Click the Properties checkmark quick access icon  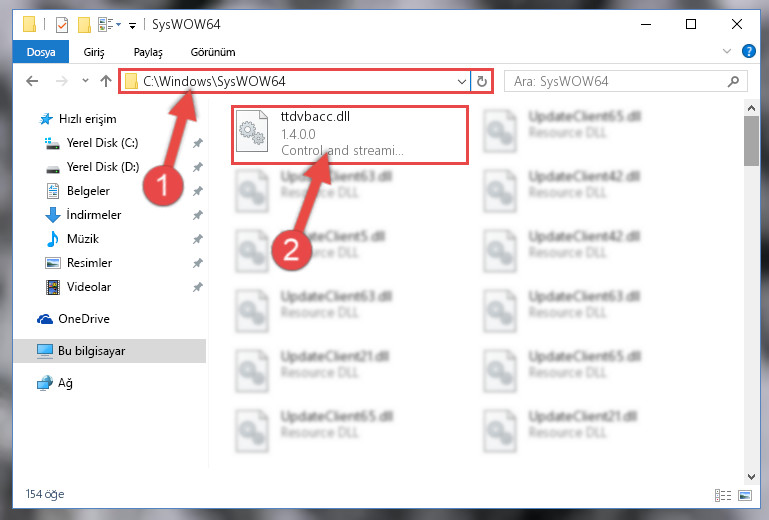(62, 25)
